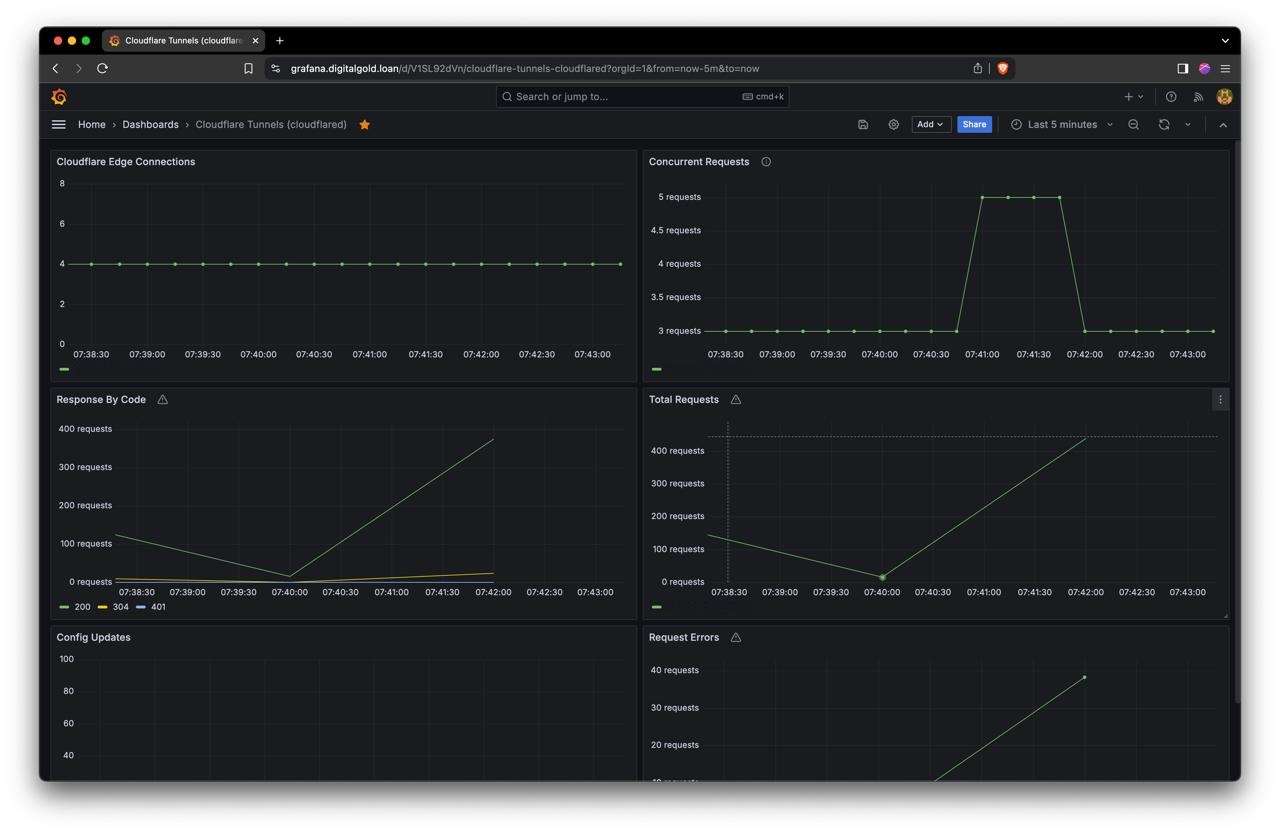Unstar this dashboard with the star icon
This screenshot has width=1280, height=833.
point(365,125)
